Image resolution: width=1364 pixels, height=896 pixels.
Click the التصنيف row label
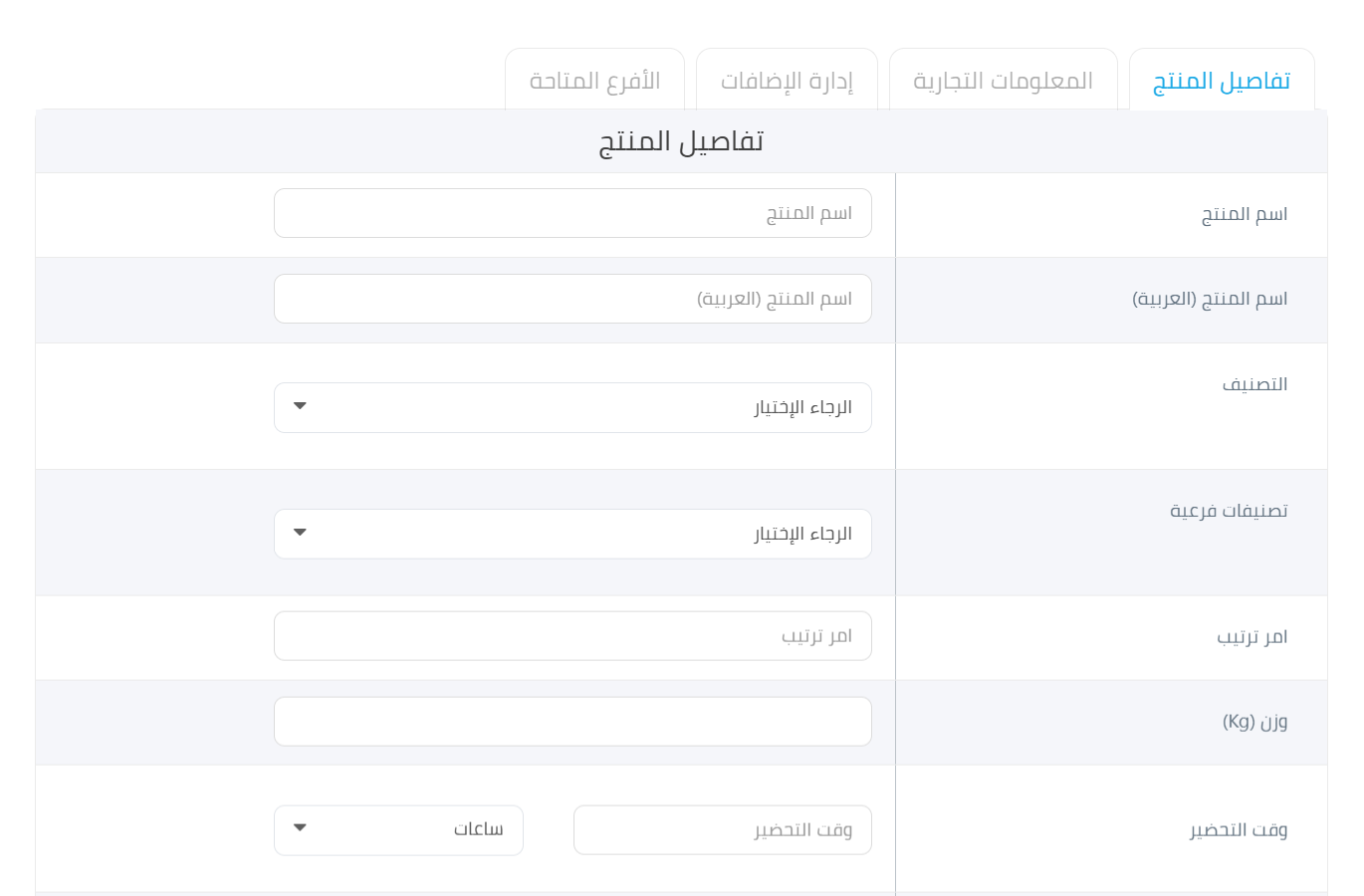tap(1254, 384)
